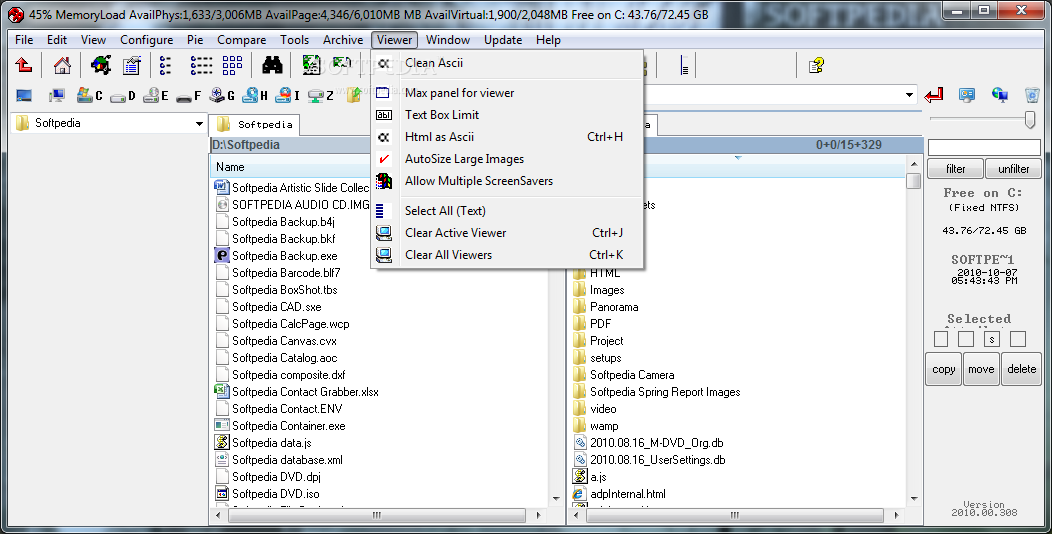Switch to grid thumbnails view icon
The width and height of the screenshot is (1052, 534).
click(232, 65)
